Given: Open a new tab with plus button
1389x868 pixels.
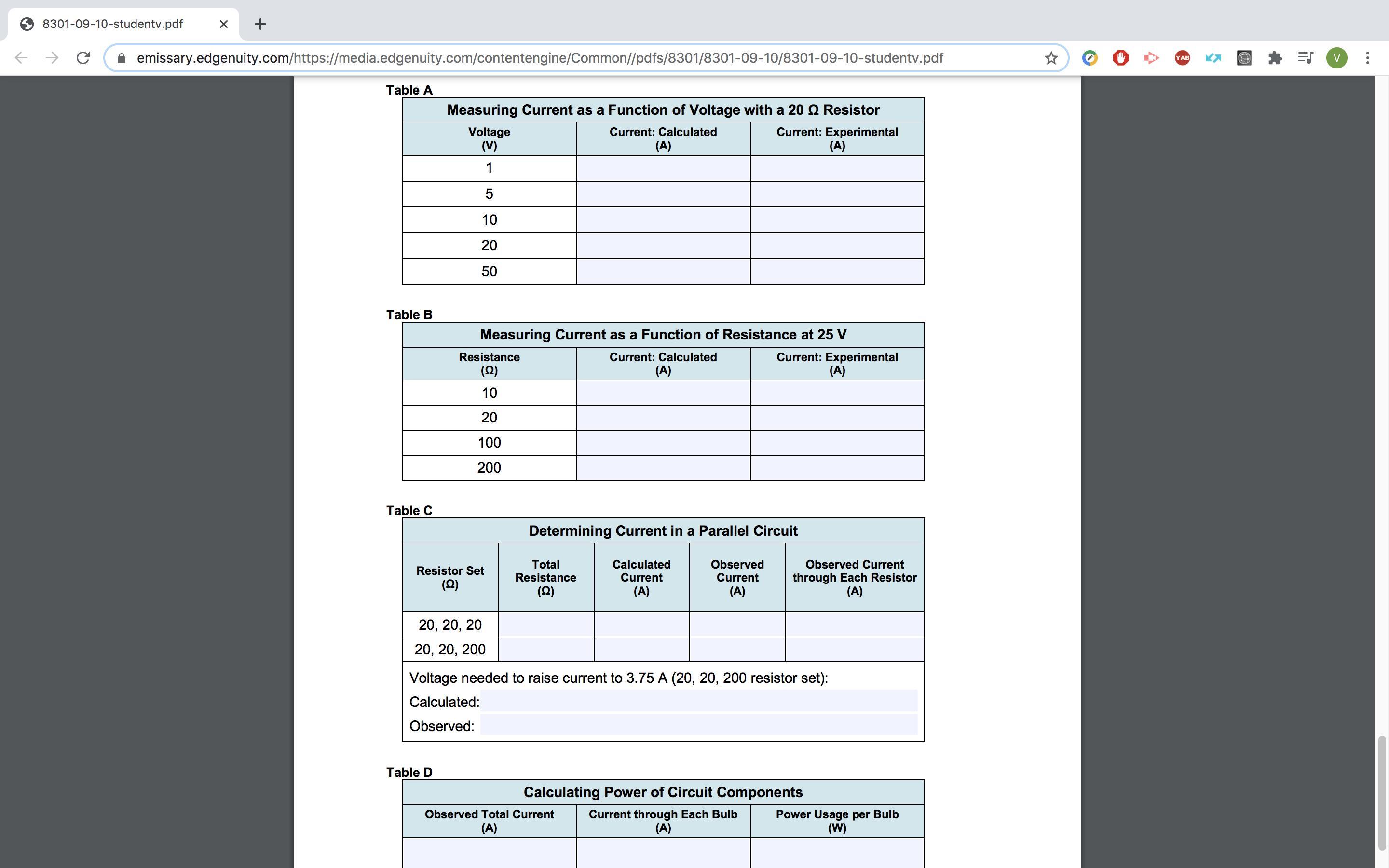Looking at the screenshot, I should coord(260,24).
